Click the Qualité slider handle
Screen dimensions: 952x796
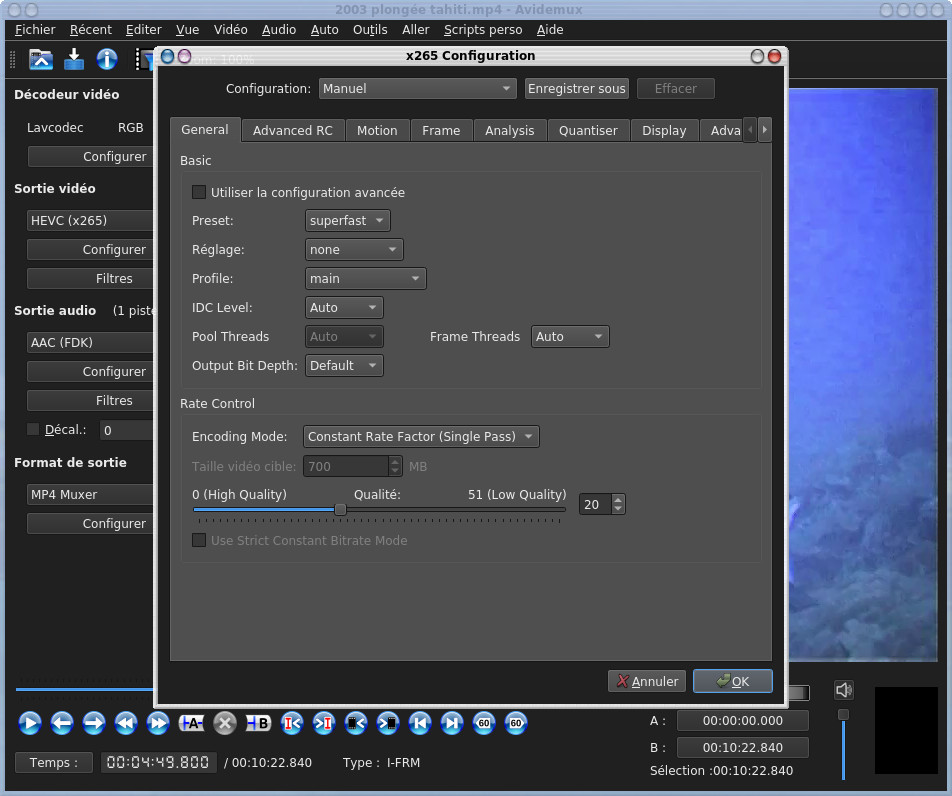[340, 509]
